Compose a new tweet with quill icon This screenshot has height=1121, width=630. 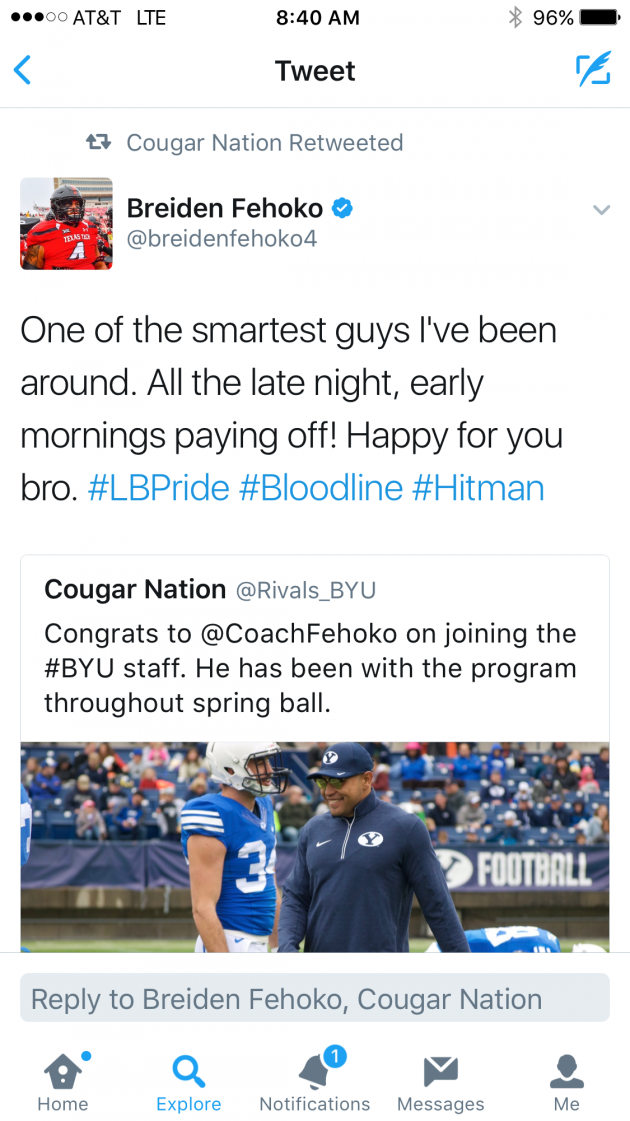(593, 70)
